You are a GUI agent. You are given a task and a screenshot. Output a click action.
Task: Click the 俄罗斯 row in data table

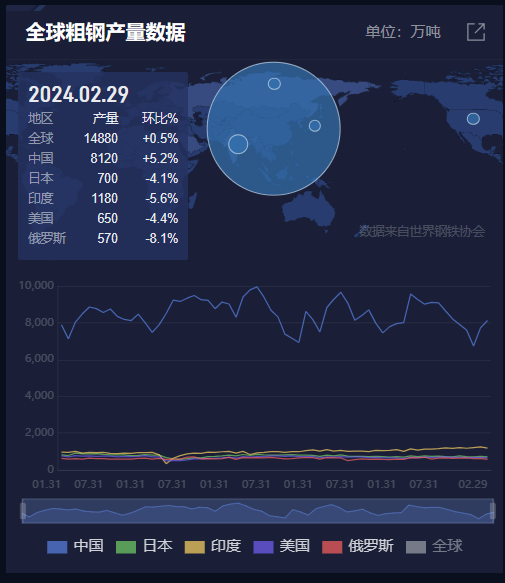[x=103, y=238]
